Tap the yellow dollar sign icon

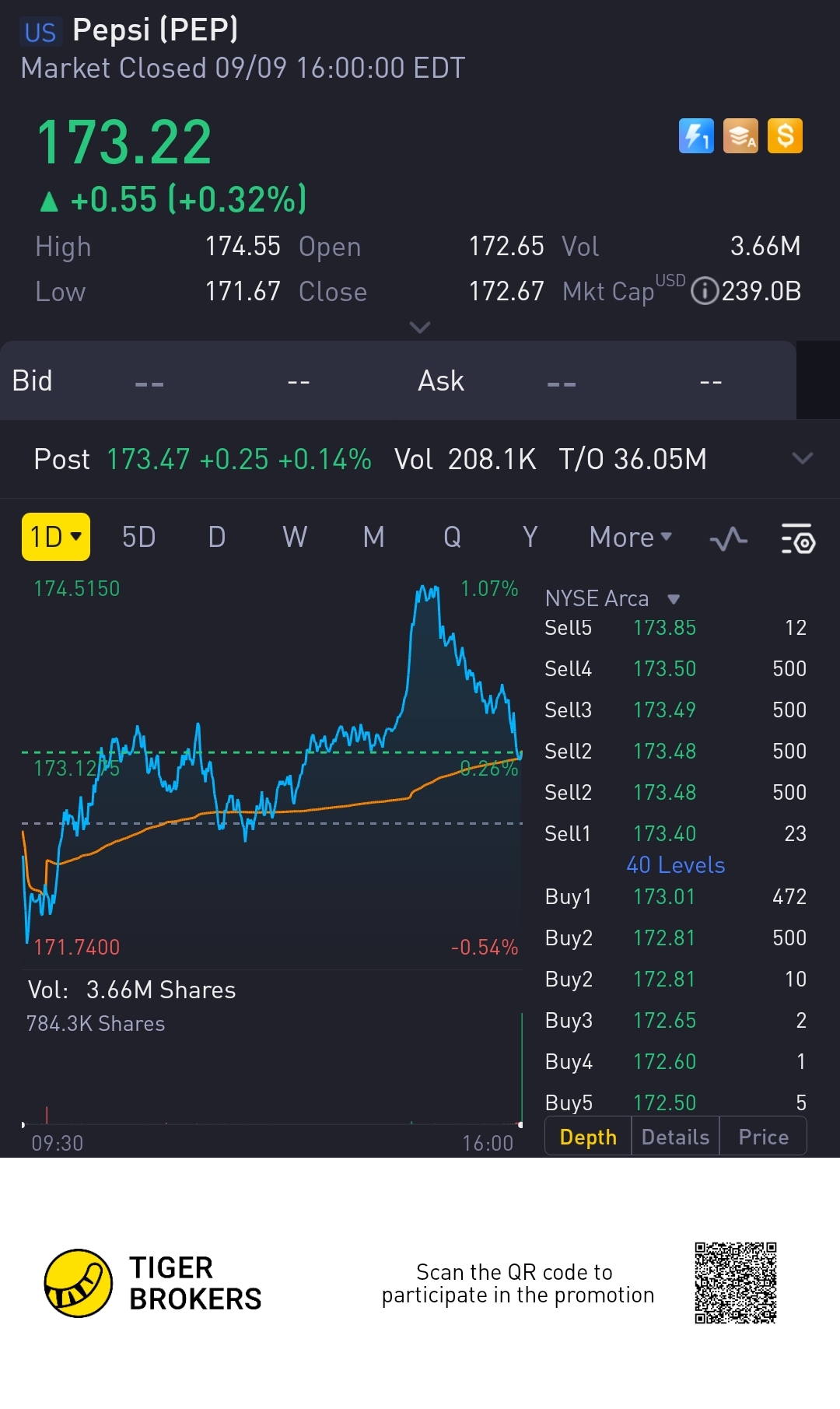[x=785, y=136]
